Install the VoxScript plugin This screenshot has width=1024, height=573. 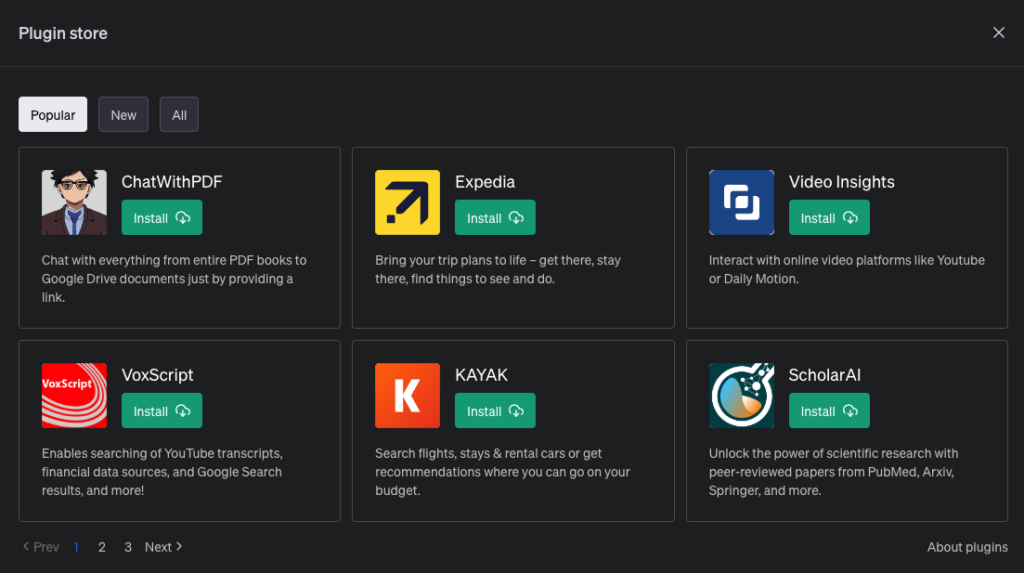pyautogui.click(x=162, y=410)
